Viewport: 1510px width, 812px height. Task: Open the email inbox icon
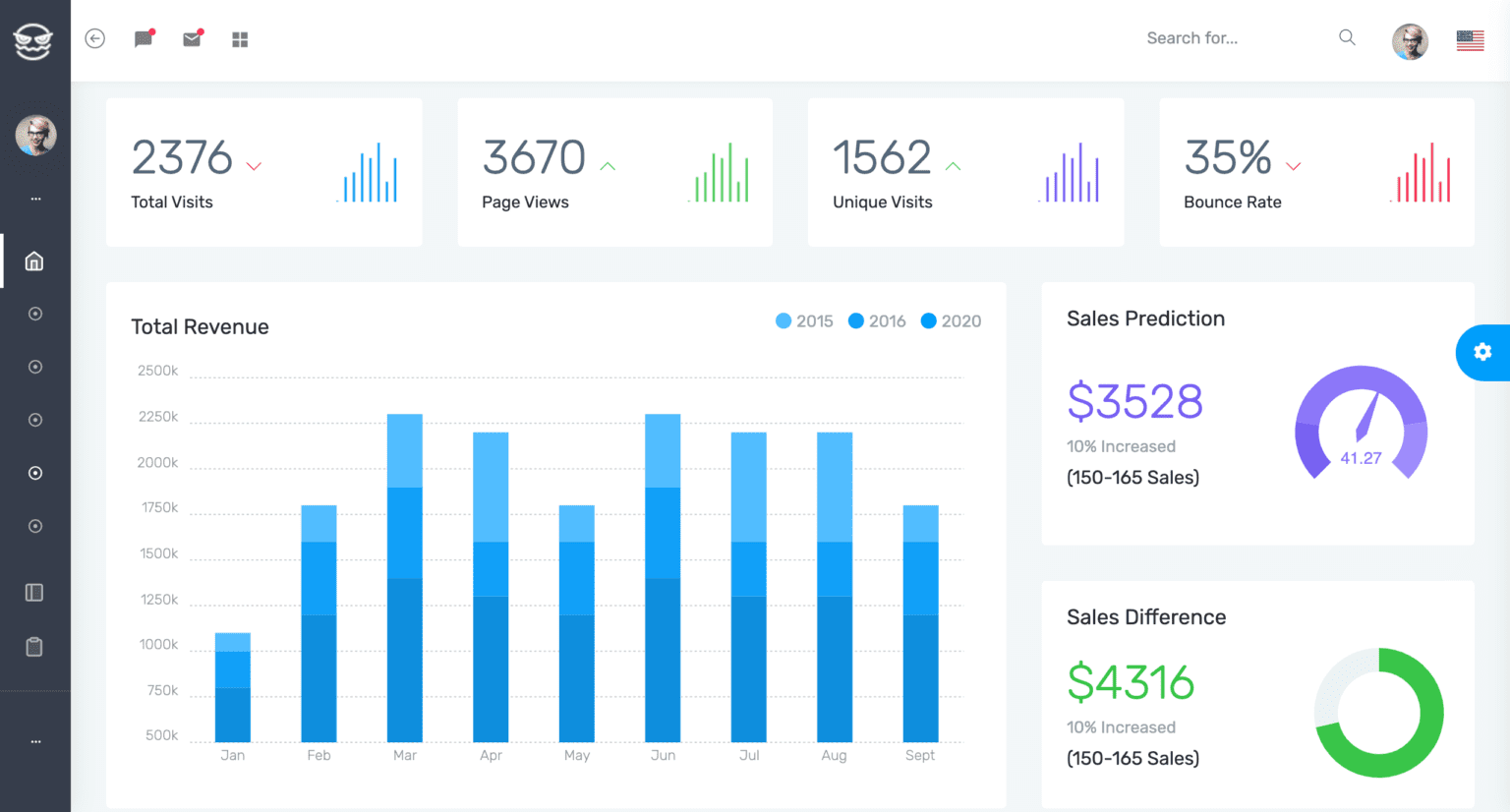coord(192,37)
